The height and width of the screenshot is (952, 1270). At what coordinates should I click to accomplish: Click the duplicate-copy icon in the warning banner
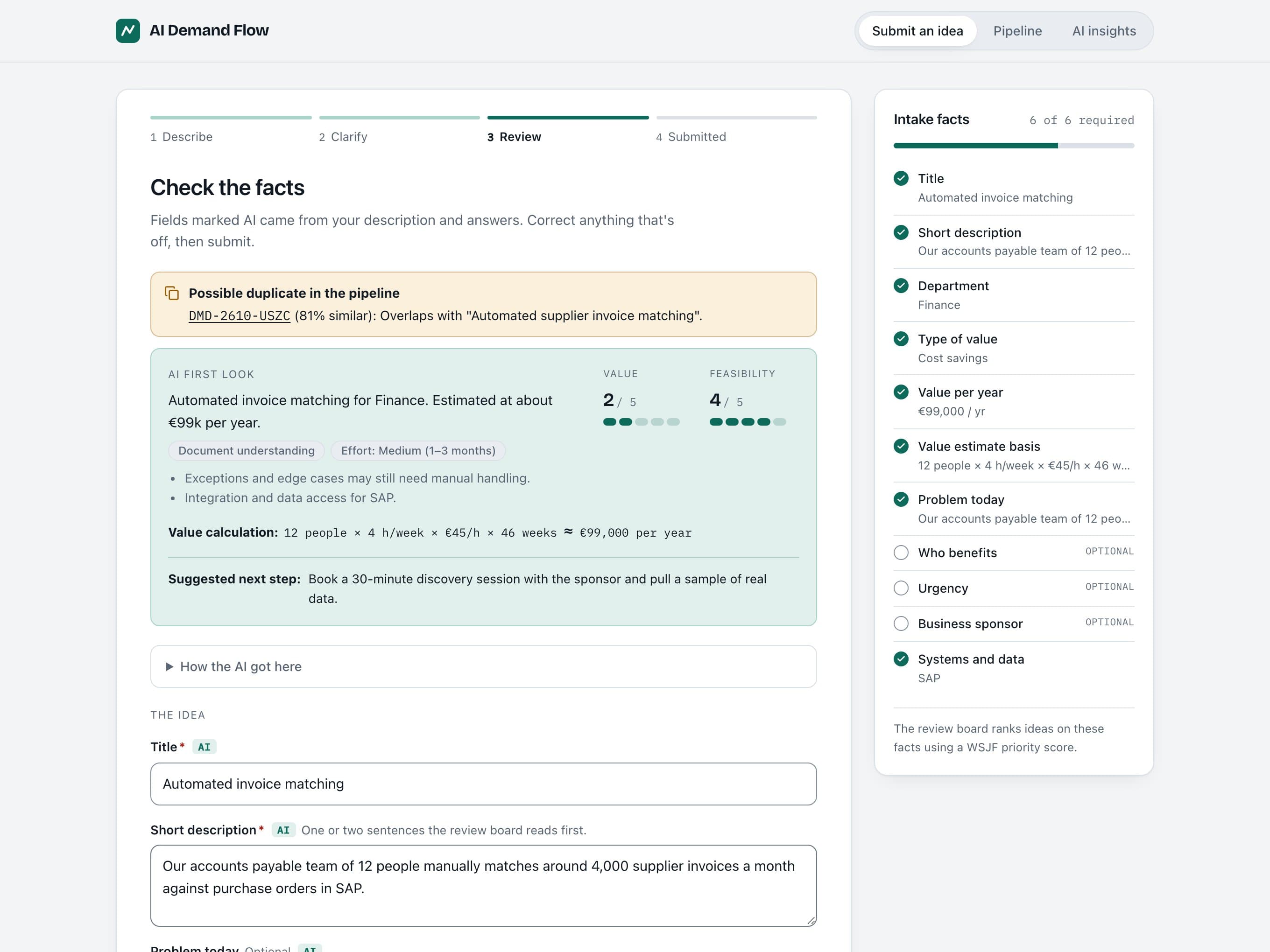pos(172,293)
